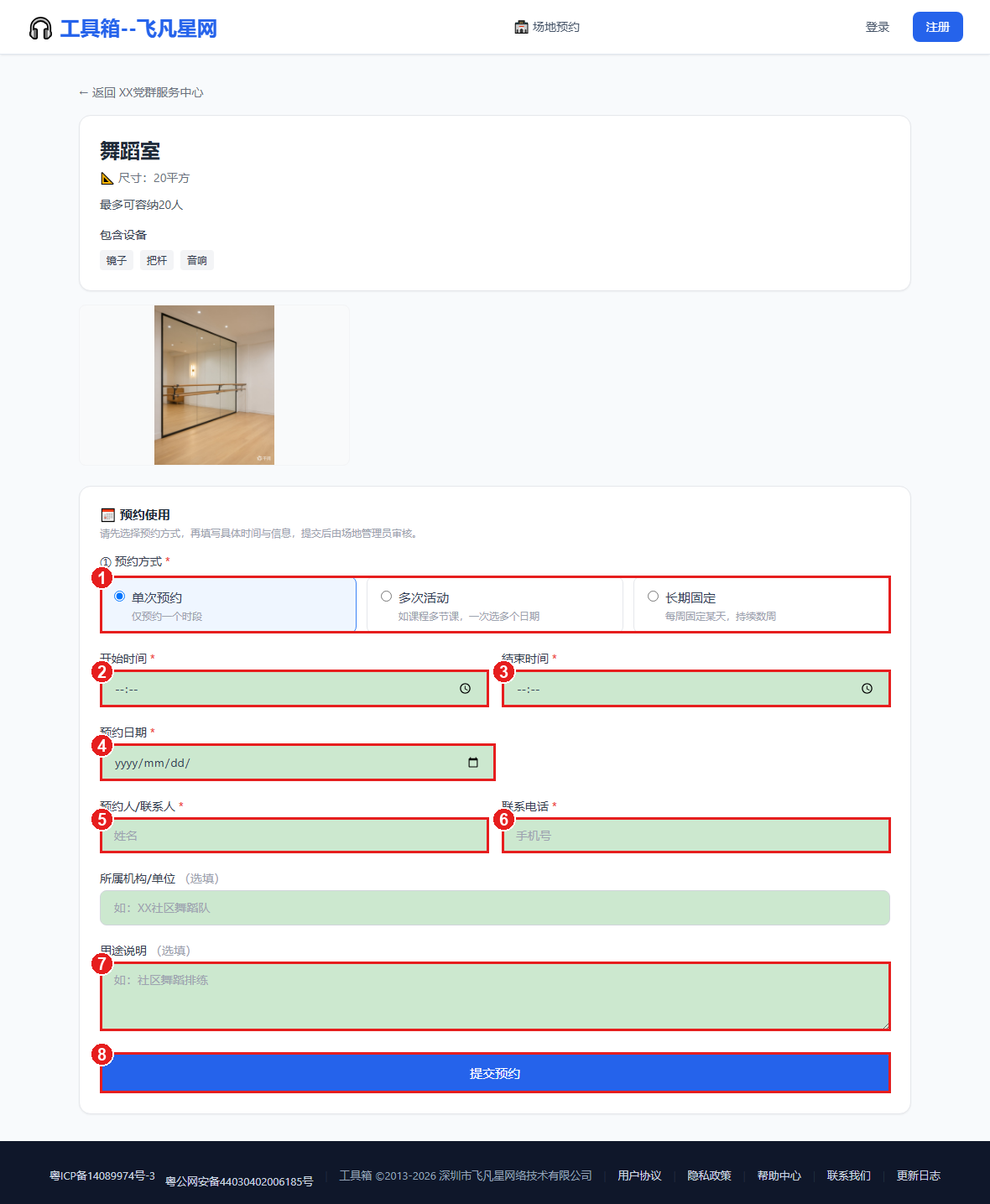Click the 注册 button

pos(938,27)
